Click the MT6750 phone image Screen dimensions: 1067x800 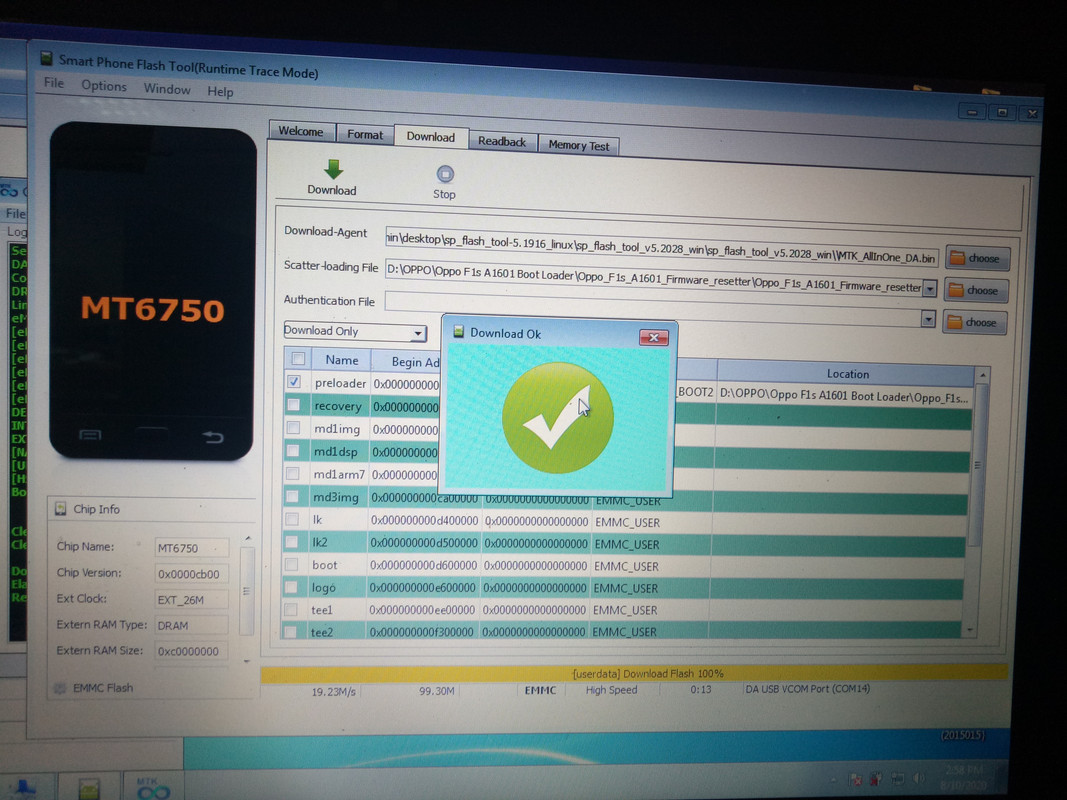tap(152, 293)
